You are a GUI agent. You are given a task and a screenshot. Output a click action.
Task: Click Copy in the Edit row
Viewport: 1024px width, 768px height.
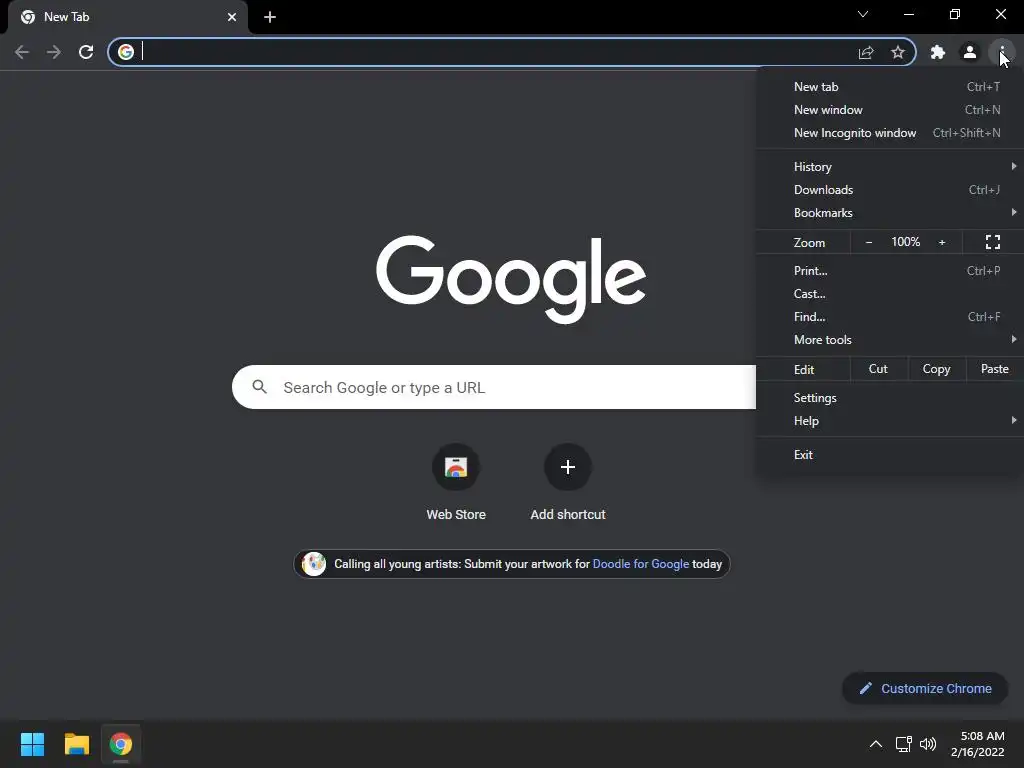pos(936,369)
